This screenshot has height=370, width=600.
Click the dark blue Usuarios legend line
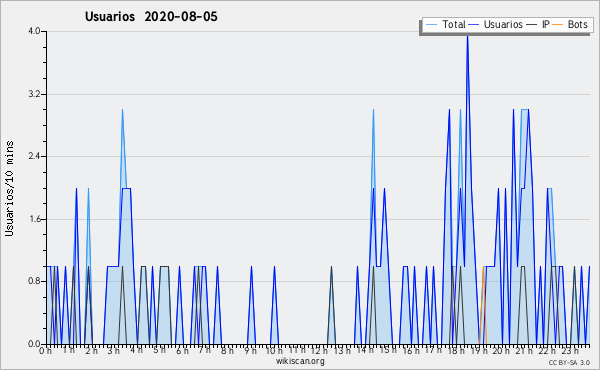474,25
